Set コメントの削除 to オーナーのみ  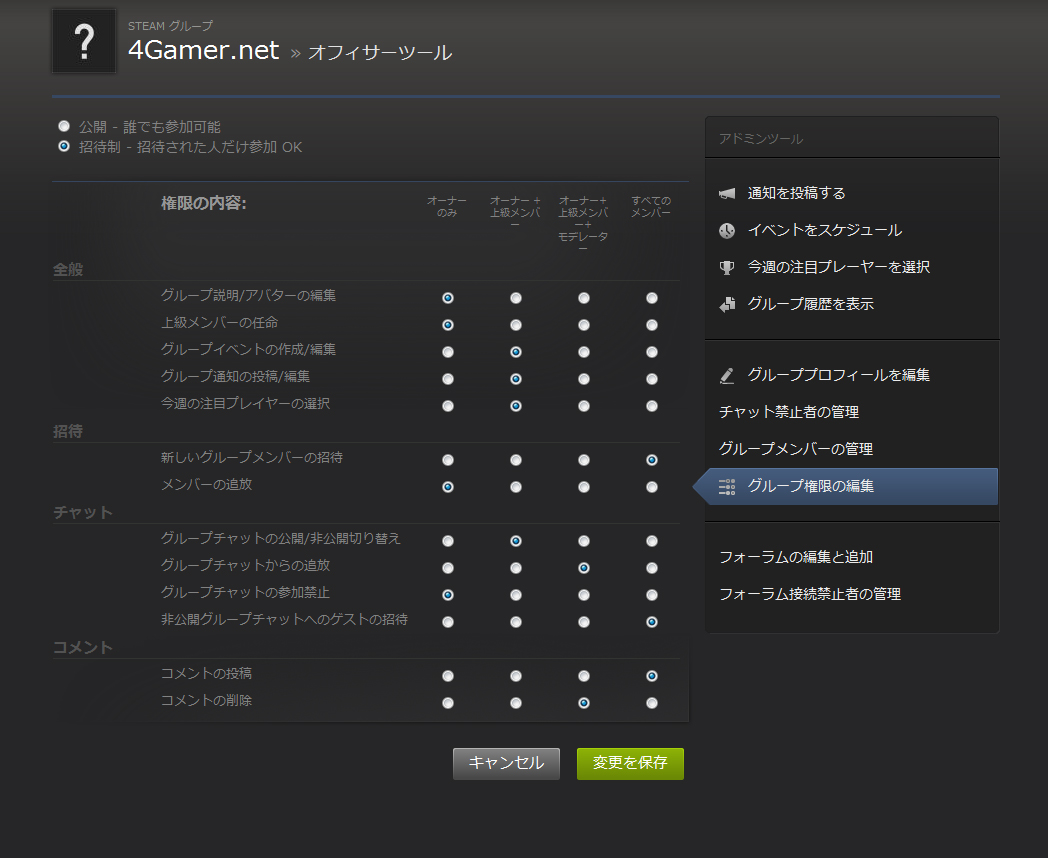point(448,703)
